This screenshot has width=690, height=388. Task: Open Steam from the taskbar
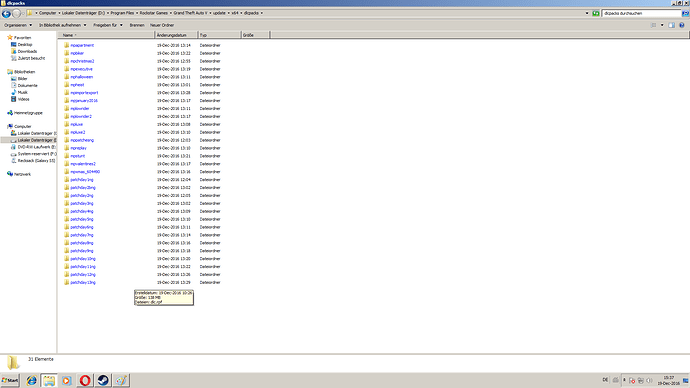coord(103,380)
